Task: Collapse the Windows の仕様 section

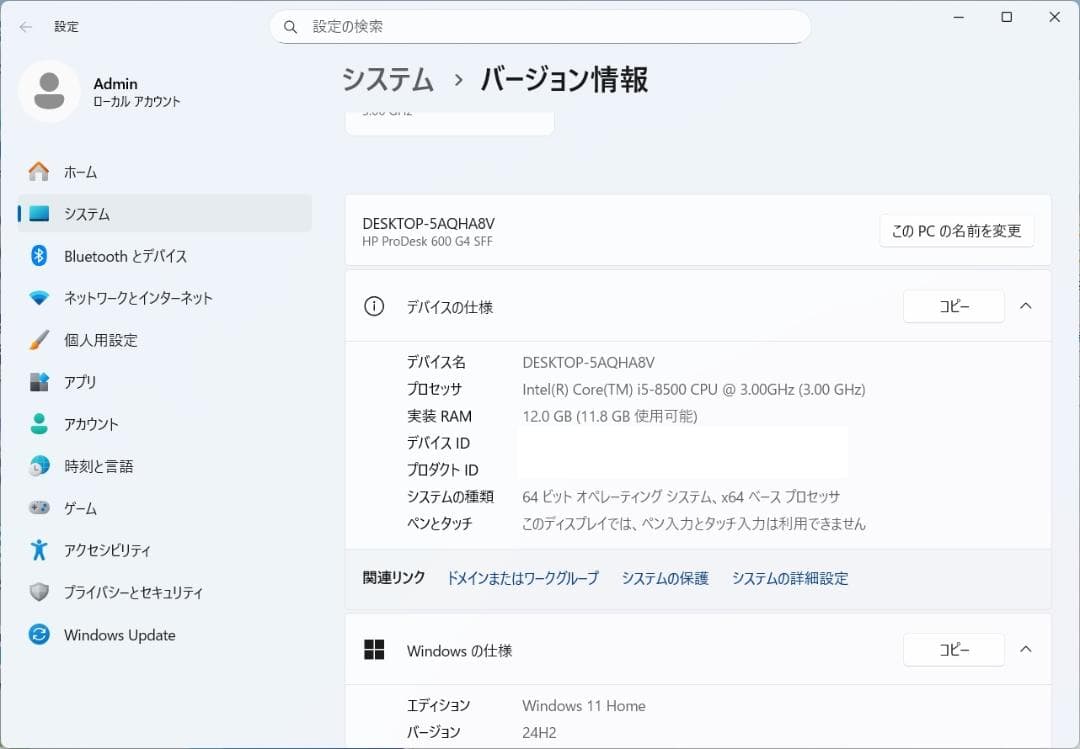Action: pyautogui.click(x=1025, y=649)
